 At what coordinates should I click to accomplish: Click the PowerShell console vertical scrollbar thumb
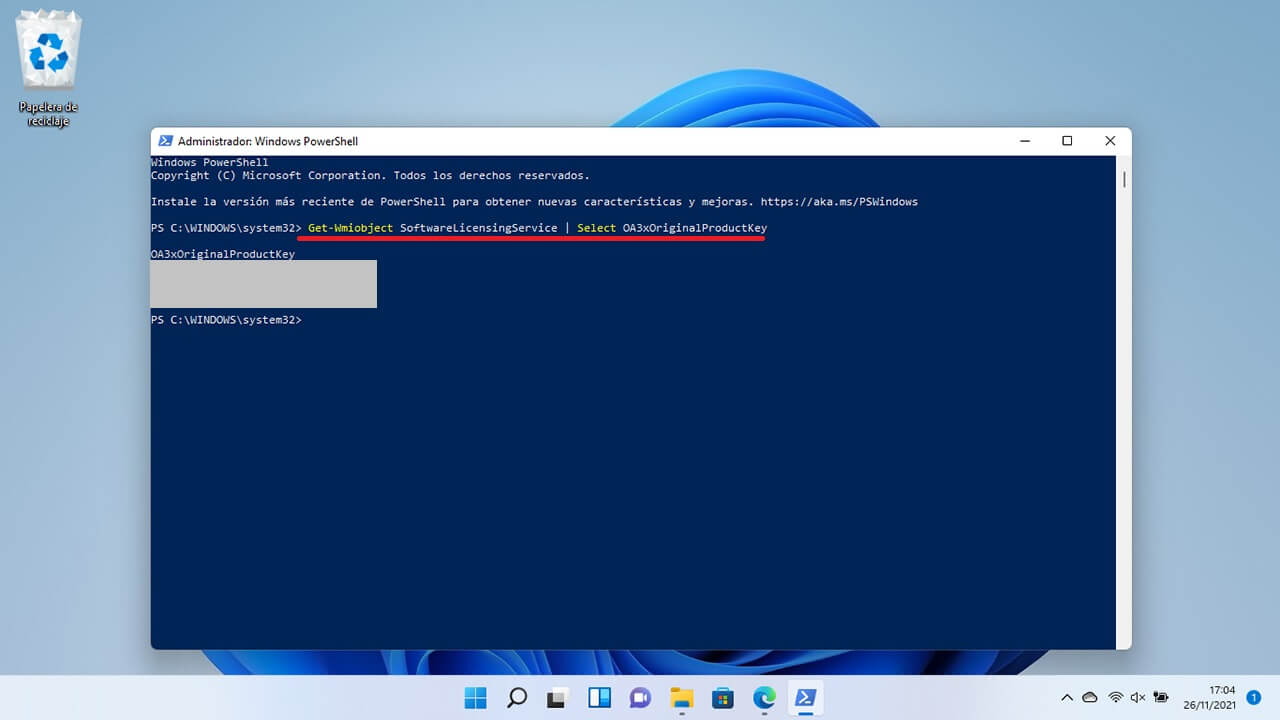[1124, 180]
